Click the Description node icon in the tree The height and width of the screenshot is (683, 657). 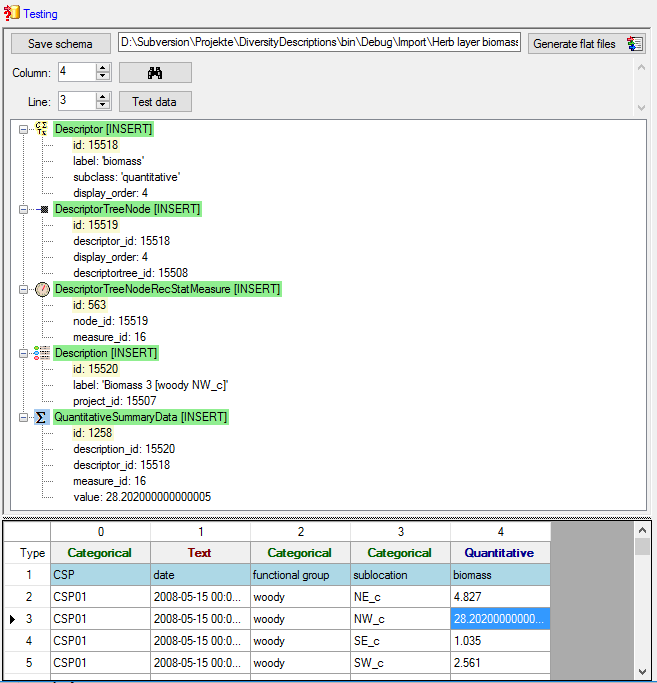(42, 353)
